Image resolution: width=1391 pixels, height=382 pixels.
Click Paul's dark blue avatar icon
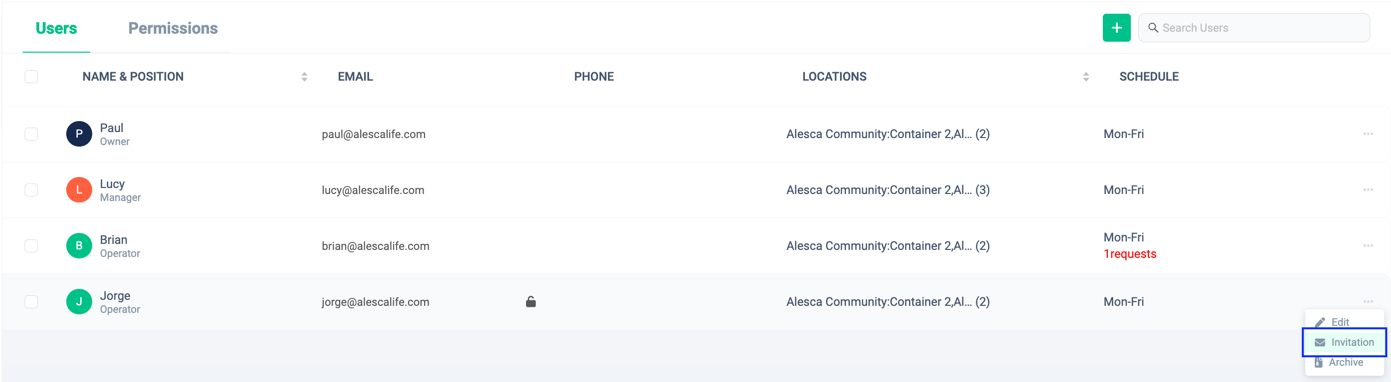(x=79, y=134)
